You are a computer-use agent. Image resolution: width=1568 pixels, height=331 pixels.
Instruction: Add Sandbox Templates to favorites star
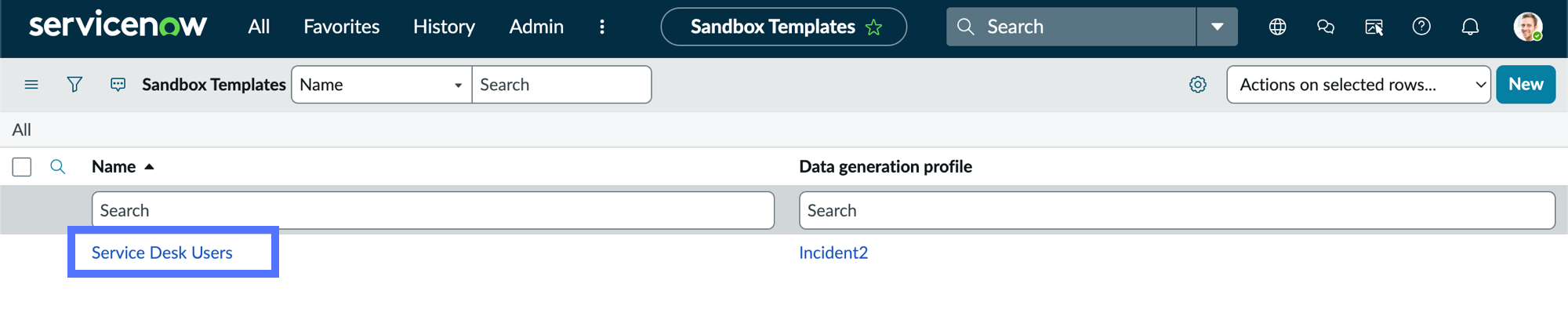[873, 27]
